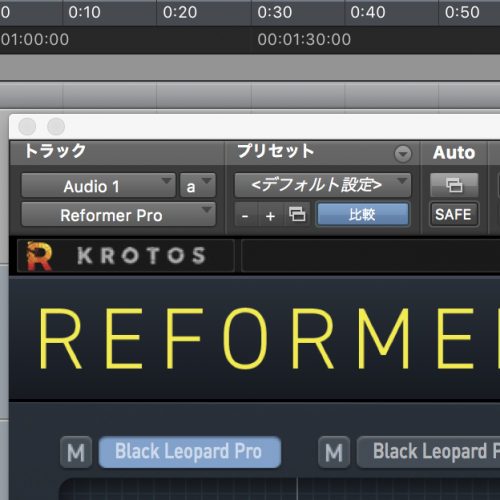This screenshot has height=500, width=500.
Task: Click the 0:30 mark on the timeline ruler
Action: point(275,12)
